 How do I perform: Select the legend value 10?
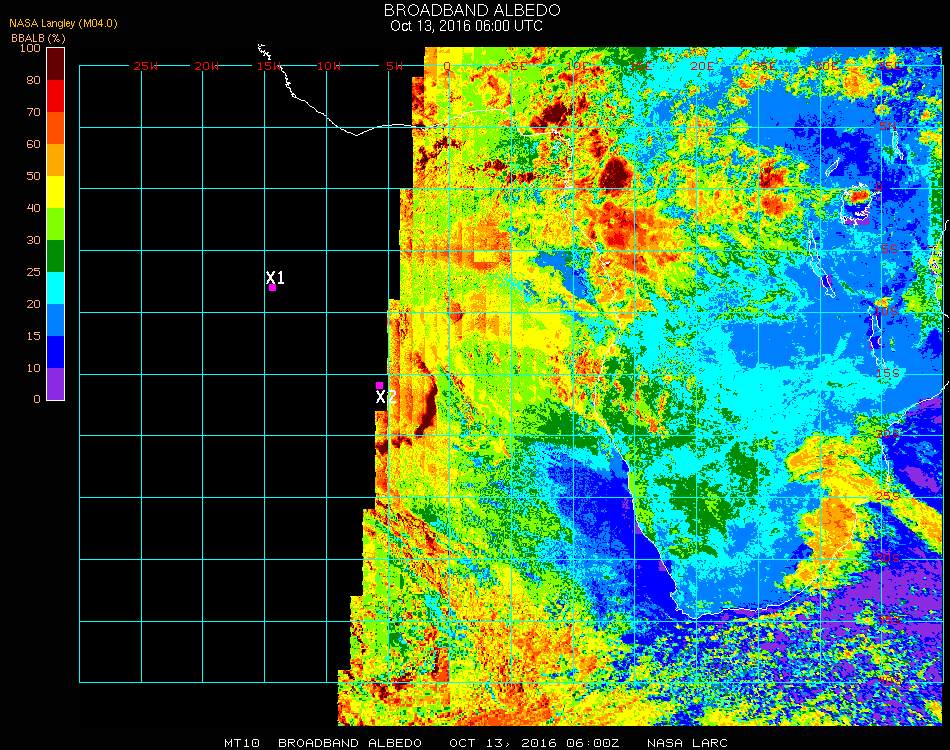tap(33, 368)
